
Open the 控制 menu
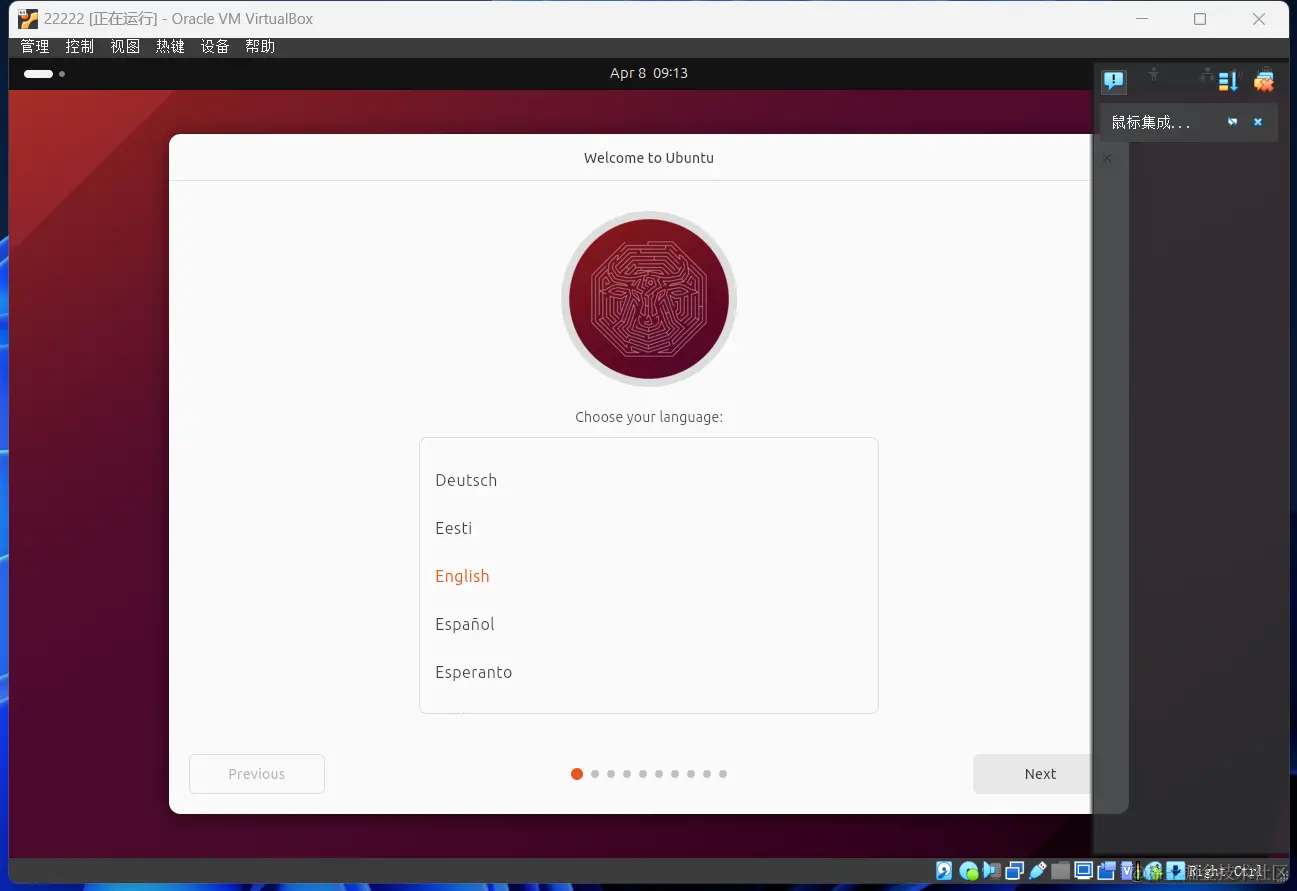(80, 47)
